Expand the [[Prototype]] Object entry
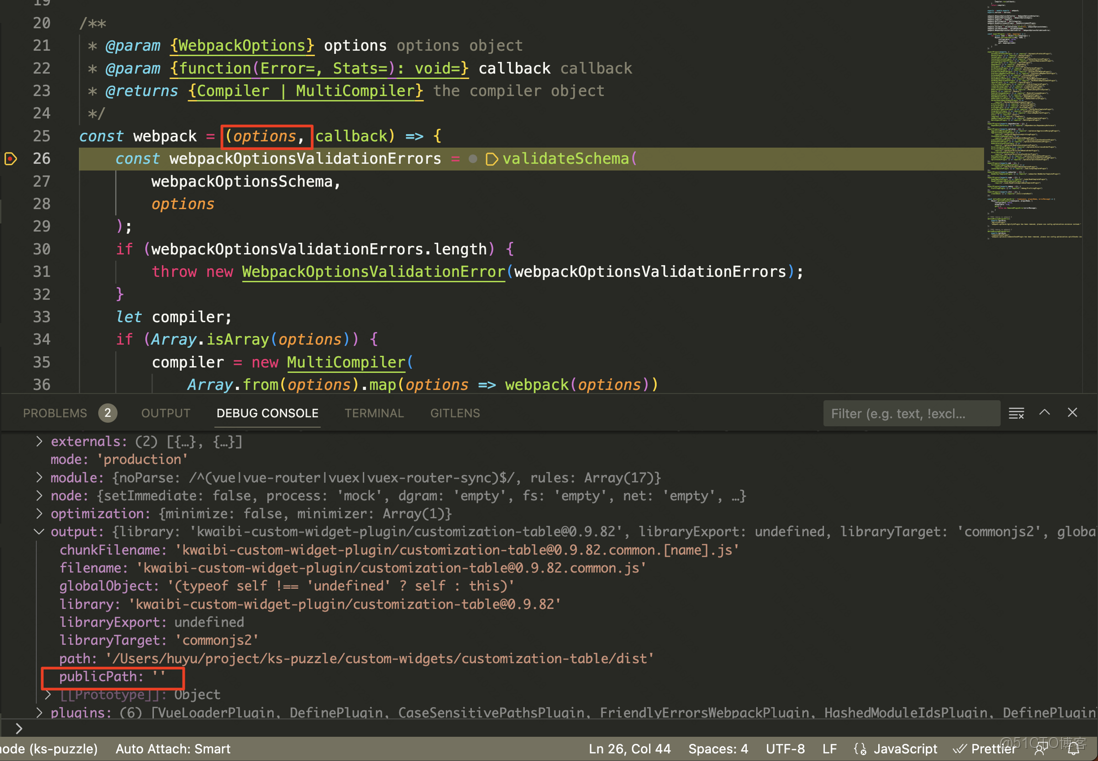This screenshot has height=761, width=1098. click(x=48, y=694)
